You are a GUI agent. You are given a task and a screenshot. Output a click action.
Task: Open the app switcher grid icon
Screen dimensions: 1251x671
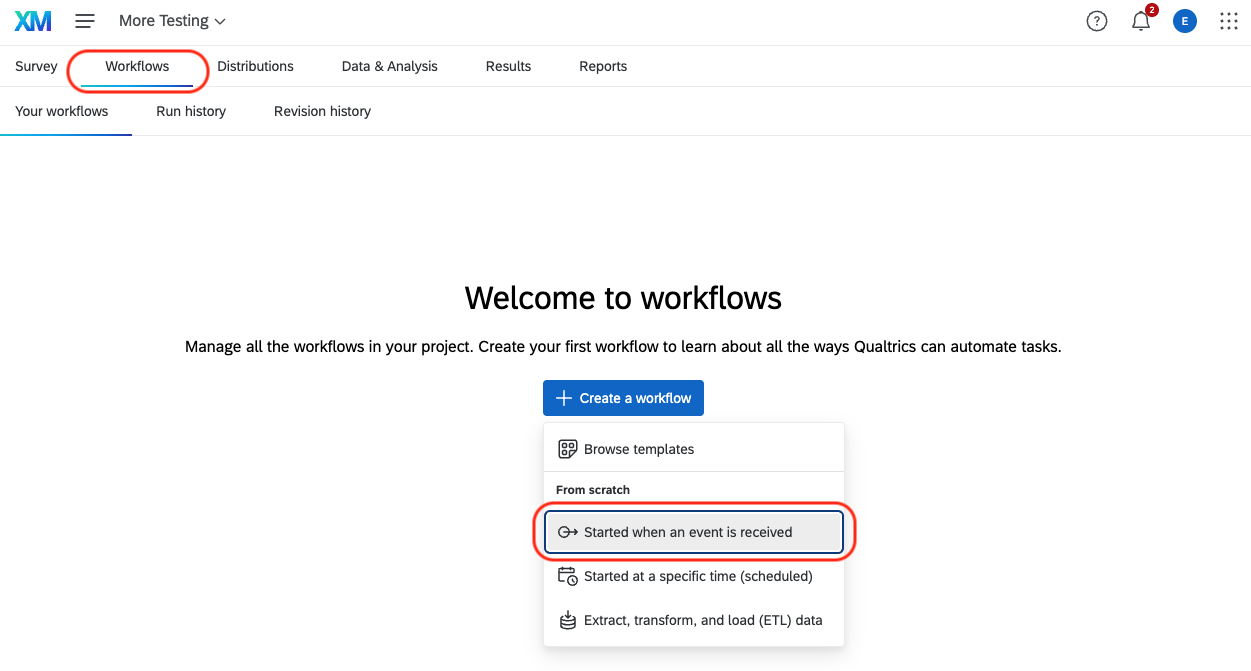coord(1229,21)
